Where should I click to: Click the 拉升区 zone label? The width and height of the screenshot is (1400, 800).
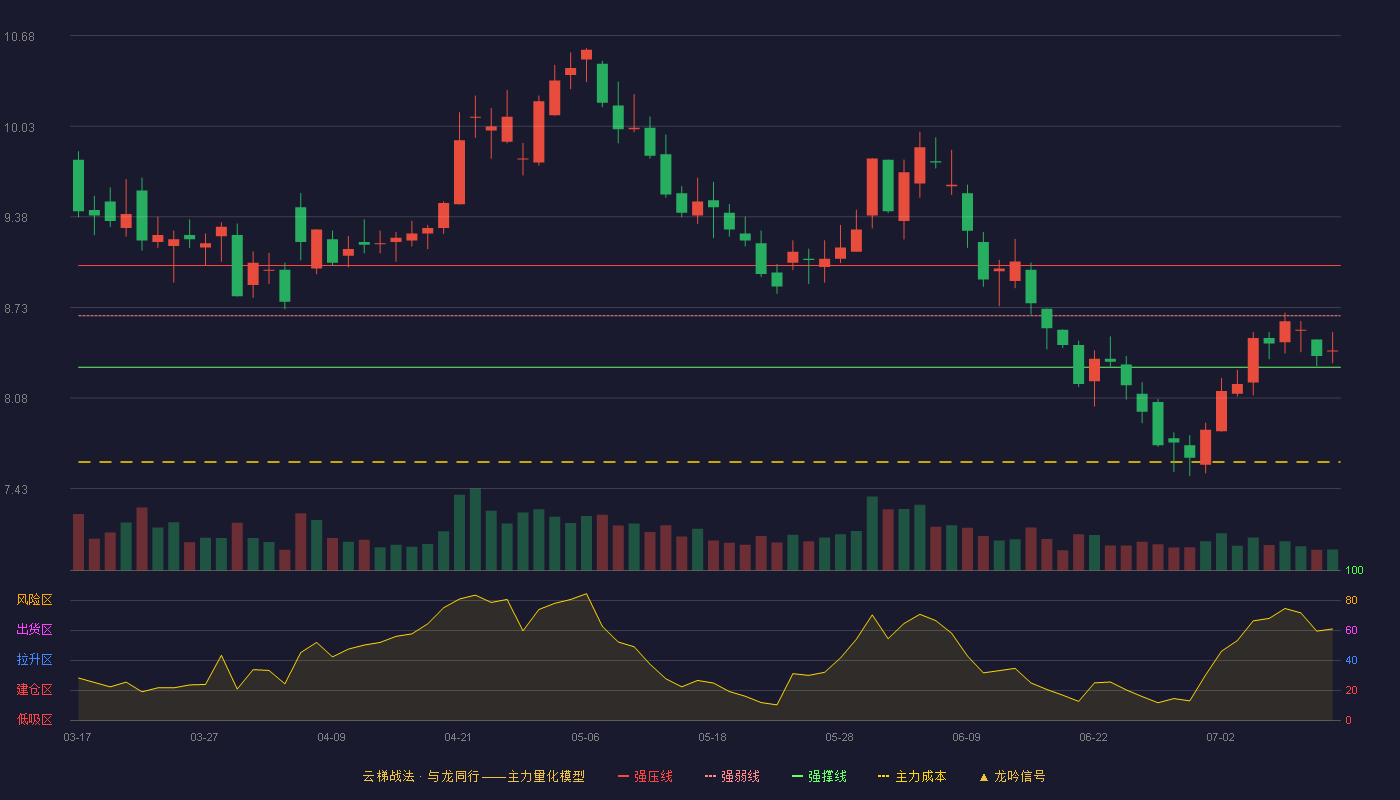point(34,660)
